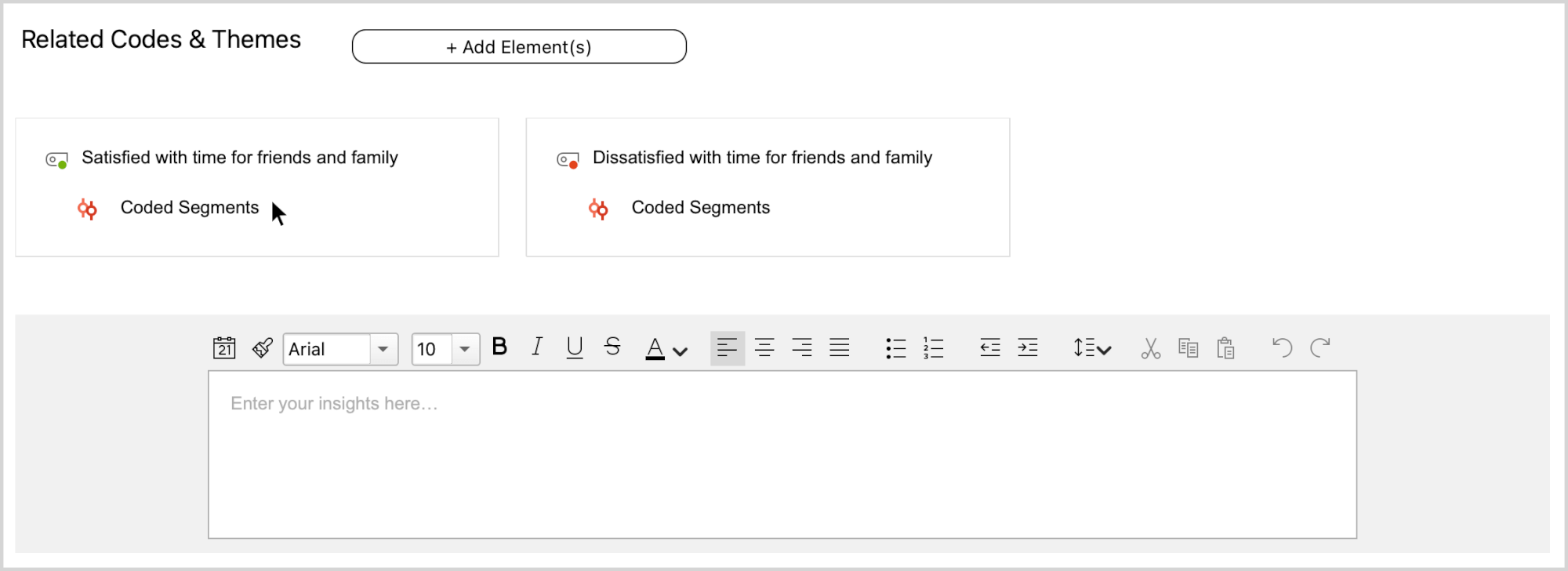1568x571 pixels.
Task: Click the paste clipboard icon
Action: point(1226,348)
